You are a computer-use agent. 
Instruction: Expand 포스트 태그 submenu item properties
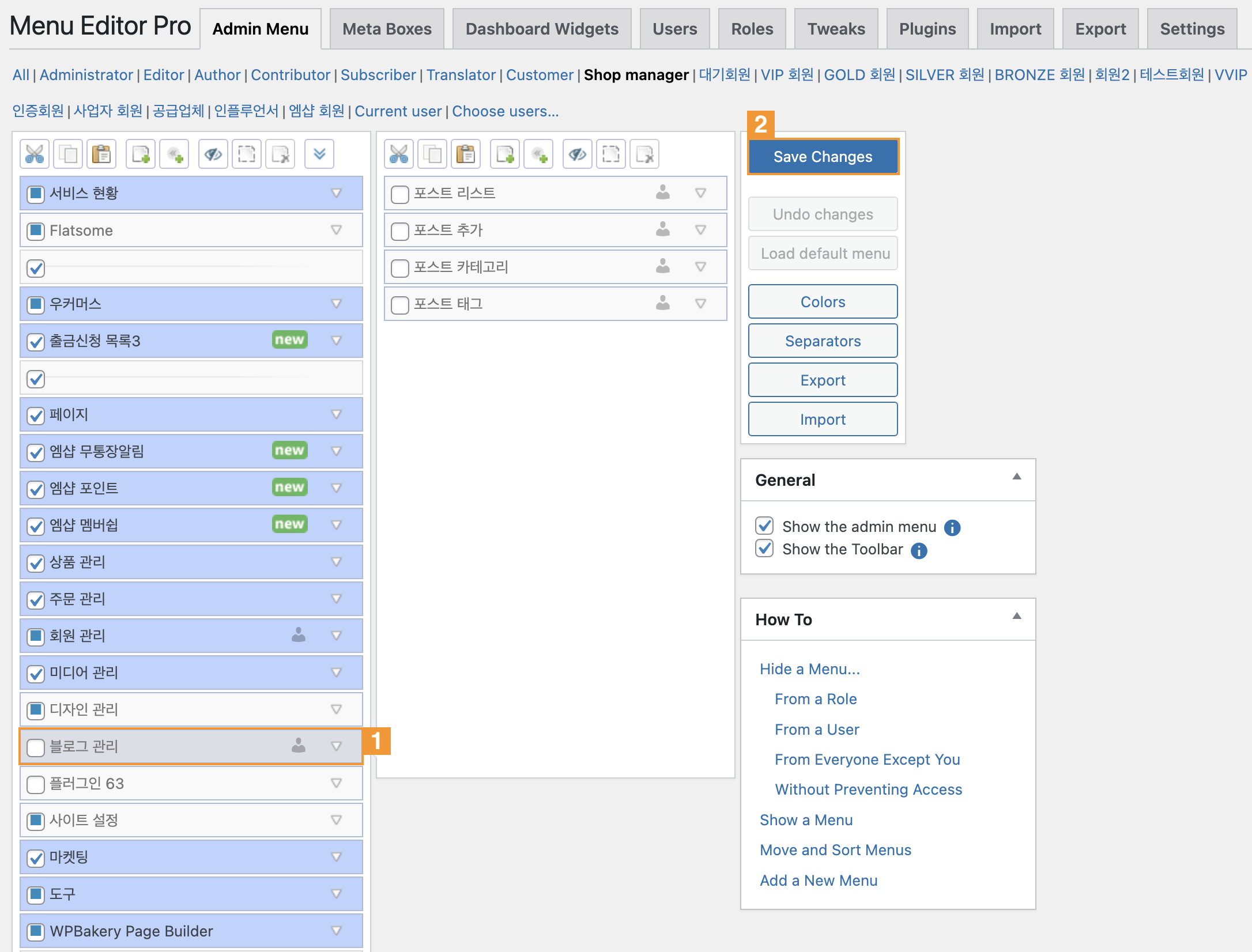tap(700, 304)
